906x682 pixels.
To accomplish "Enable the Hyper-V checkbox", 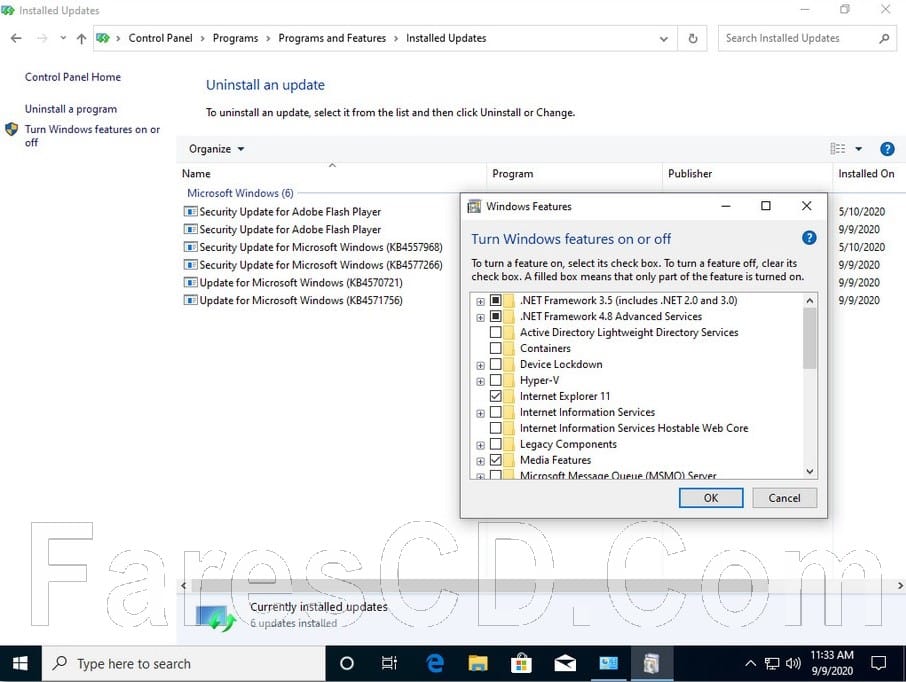I will [x=495, y=380].
